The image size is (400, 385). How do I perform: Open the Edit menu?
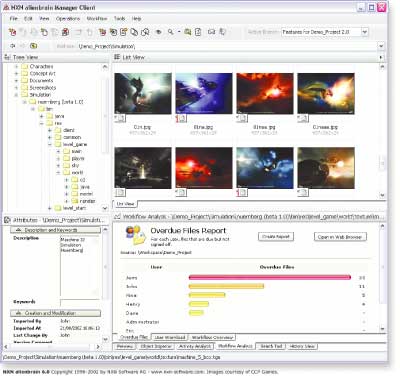click(28, 19)
